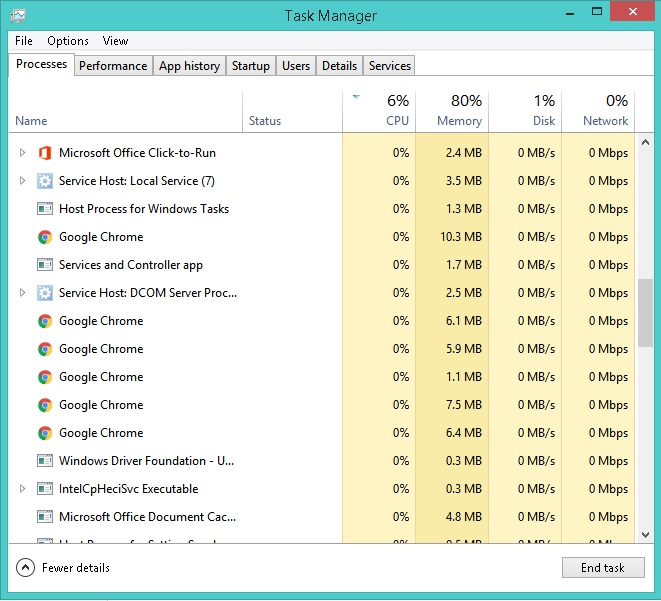Click the Service Host: DCOM Server gear icon

pyautogui.click(x=45, y=292)
